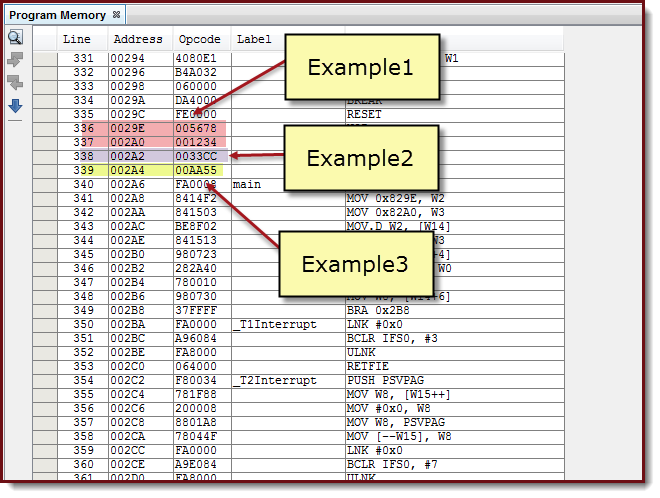Click the RETFIE instruction at line 353
Screen dimensions: 660x498
point(367,366)
